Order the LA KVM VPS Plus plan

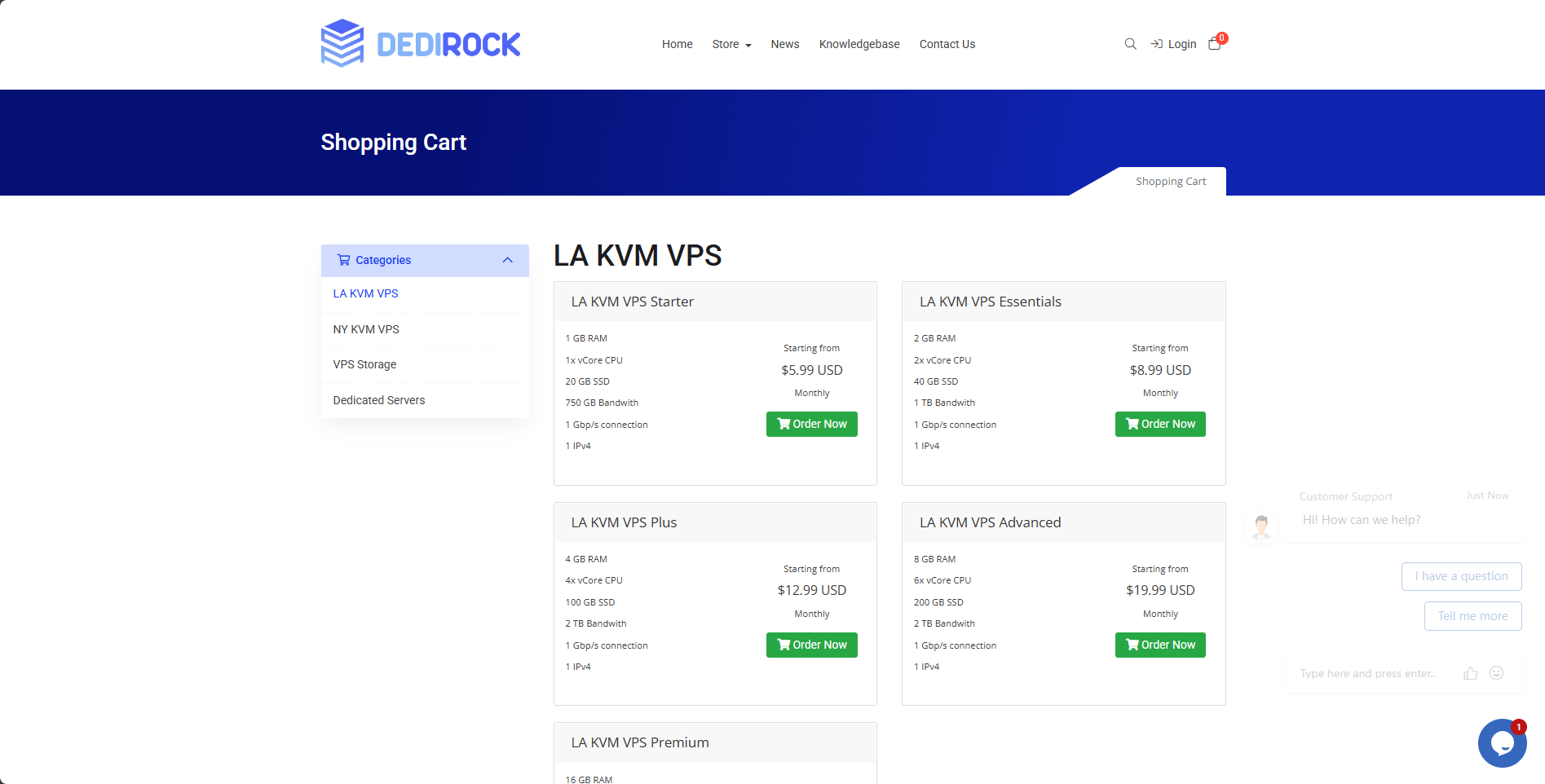pos(811,645)
